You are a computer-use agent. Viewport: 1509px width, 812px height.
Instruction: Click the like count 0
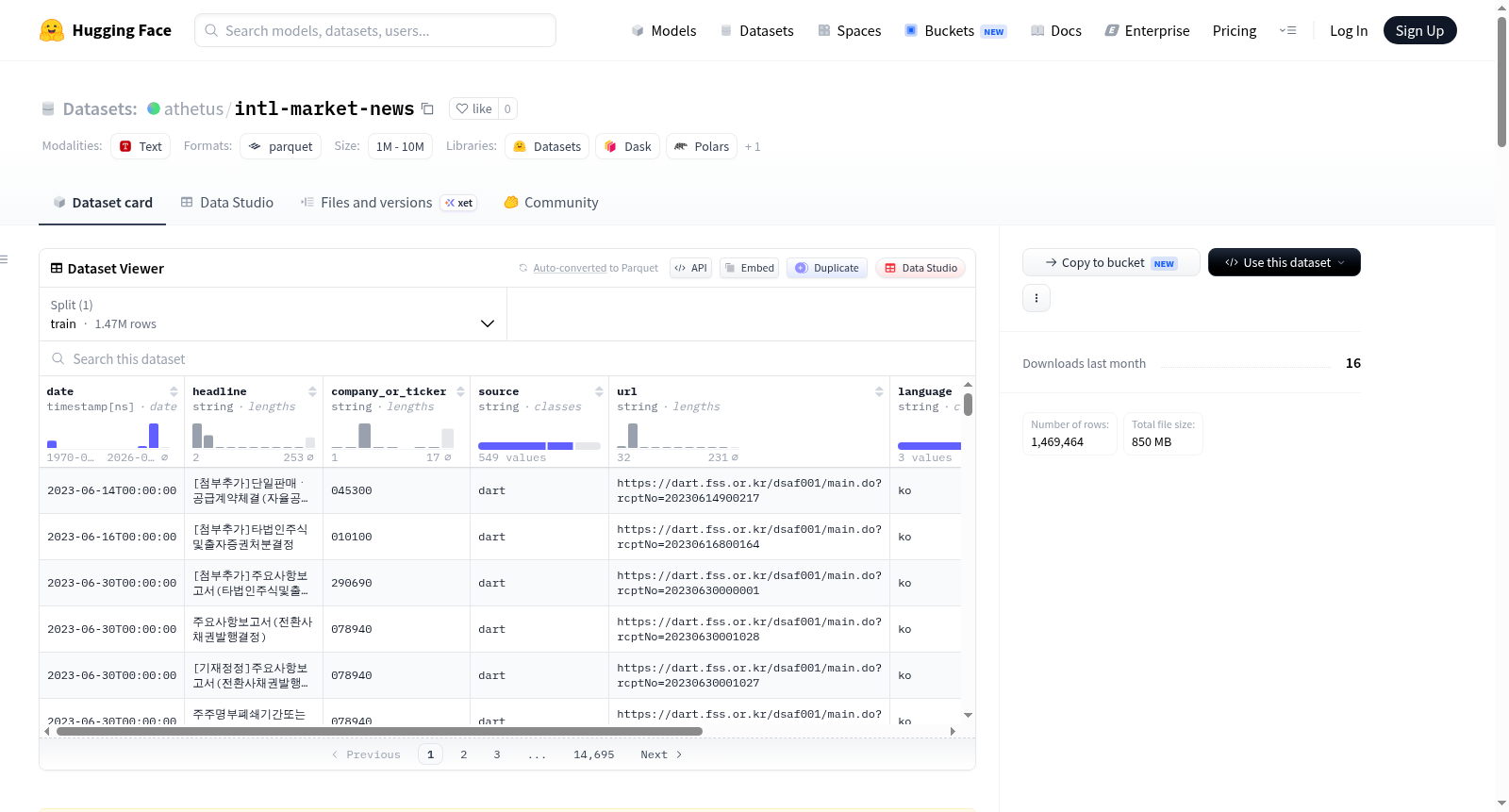[x=507, y=108]
